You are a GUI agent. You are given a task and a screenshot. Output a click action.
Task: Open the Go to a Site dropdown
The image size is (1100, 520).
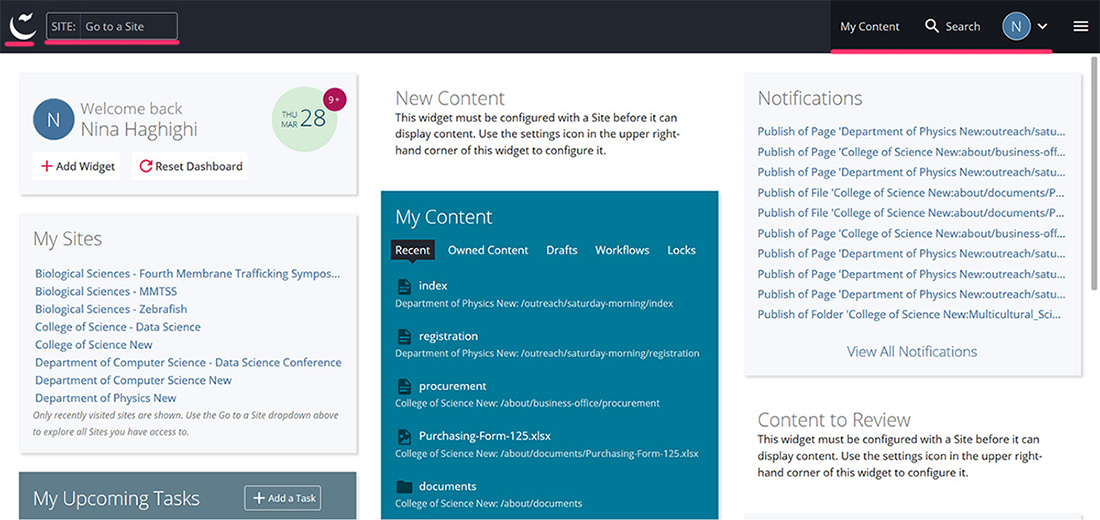click(128, 26)
